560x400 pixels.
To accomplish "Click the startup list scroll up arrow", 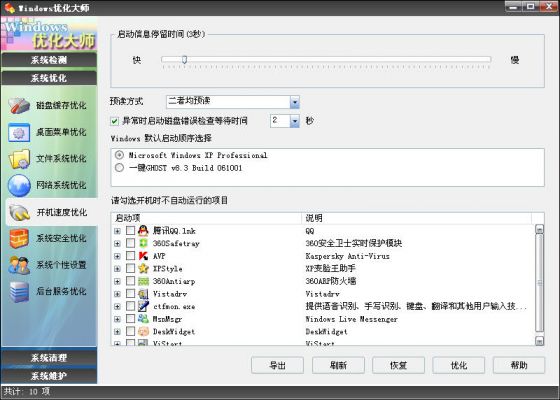I will click(x=539, y=229).
